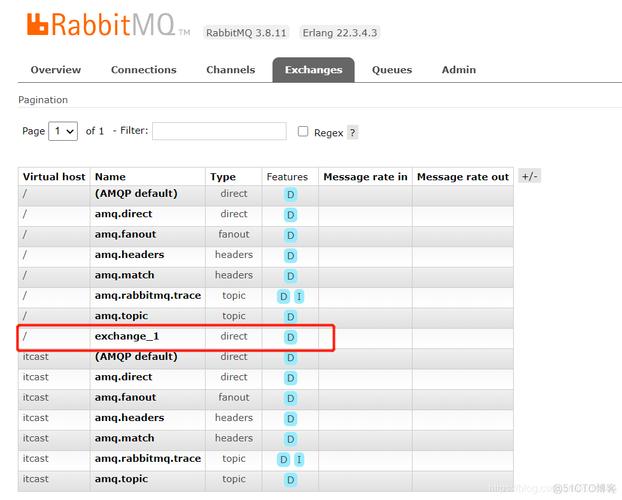Open the Page number dropdown
622x500 pixels.
(x=63, y=131)
